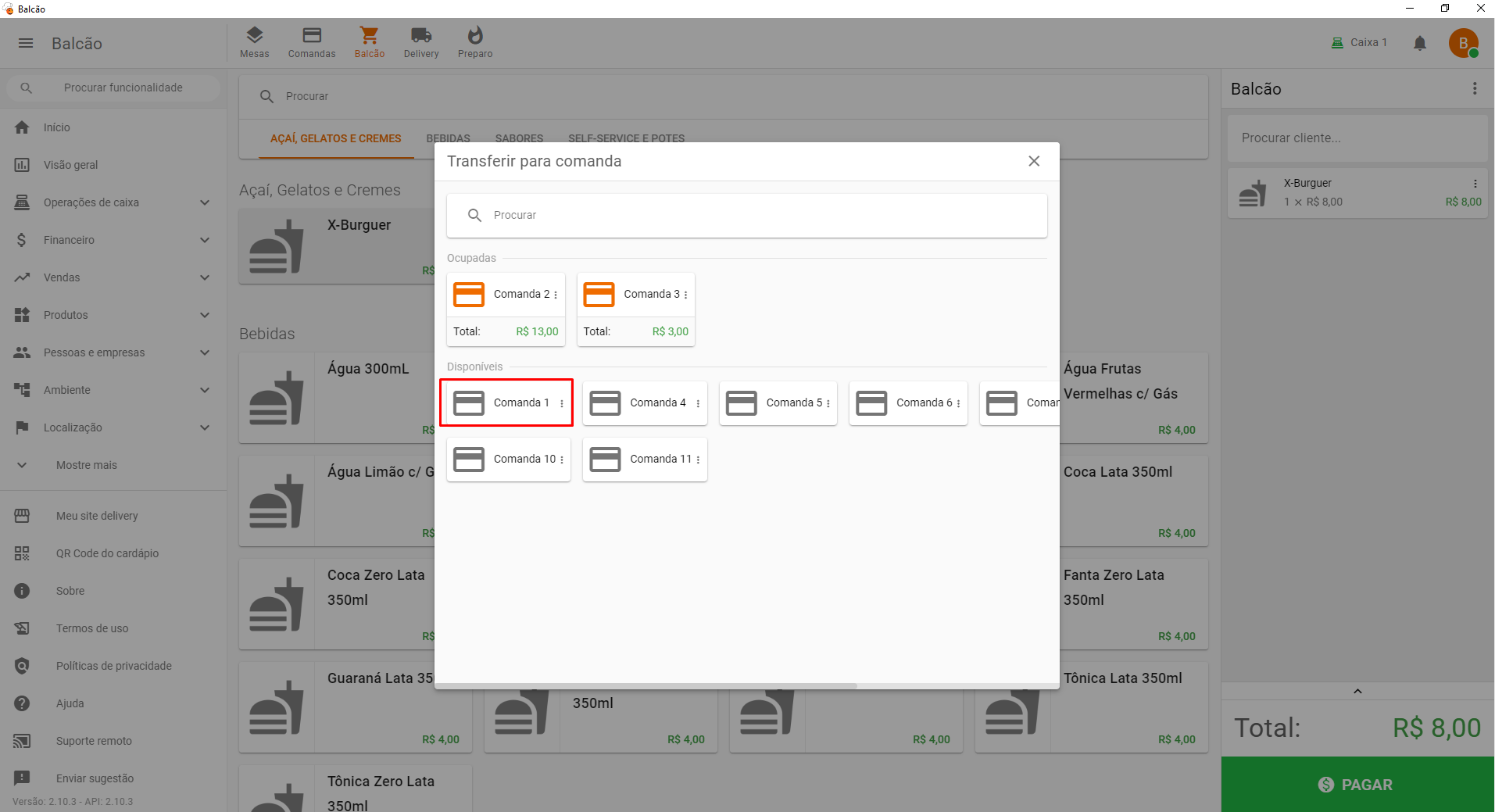The height and width of the screenshot is (812, 1495).
Task: Open Comanda 6 three-dot options
Action: [958, 403]
